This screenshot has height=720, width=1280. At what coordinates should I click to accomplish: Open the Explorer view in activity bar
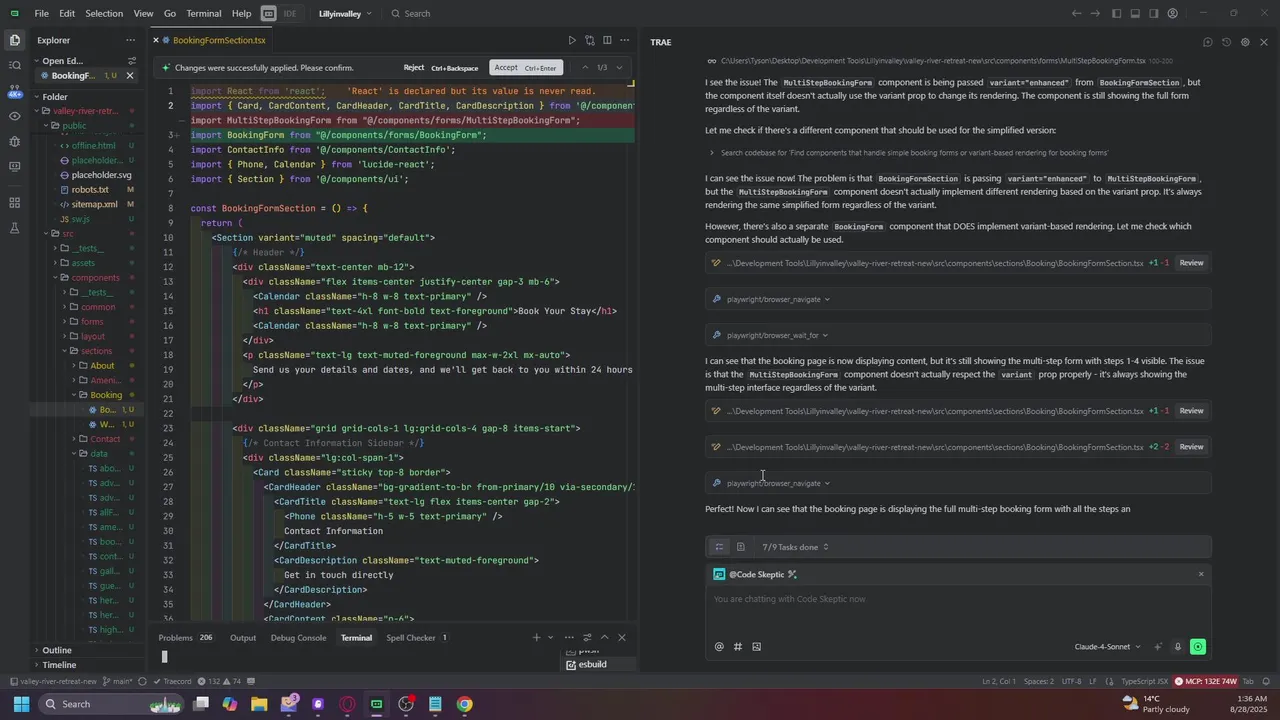tap(14, 40)
